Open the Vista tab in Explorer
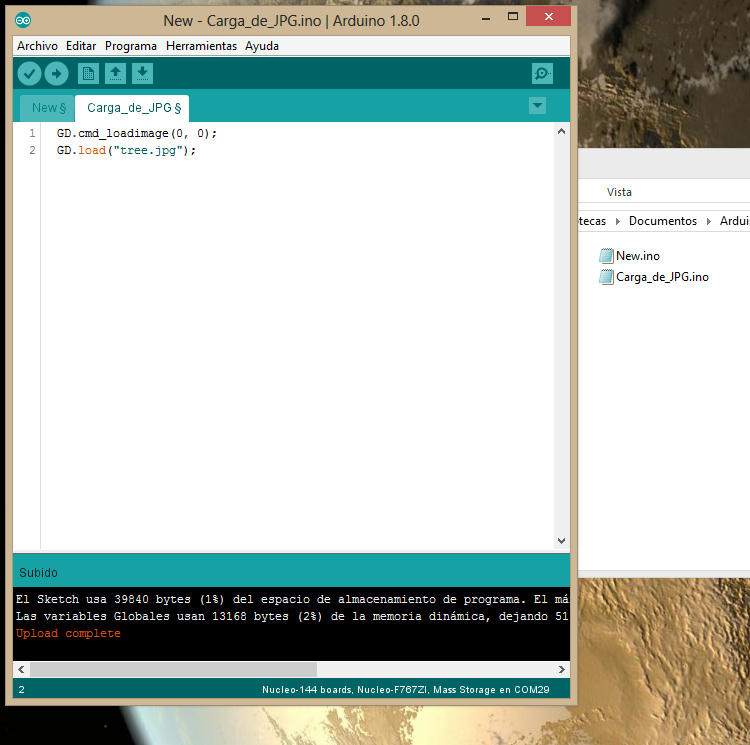This screenshot has height=745, width=750. click(x=619, y=192)
